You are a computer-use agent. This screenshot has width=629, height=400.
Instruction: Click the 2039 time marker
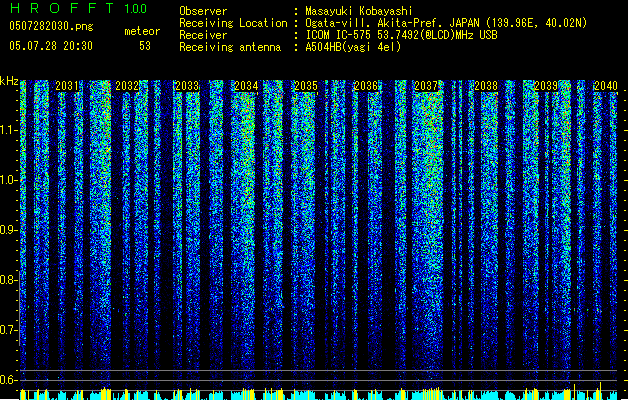click(x=546, y=86)
